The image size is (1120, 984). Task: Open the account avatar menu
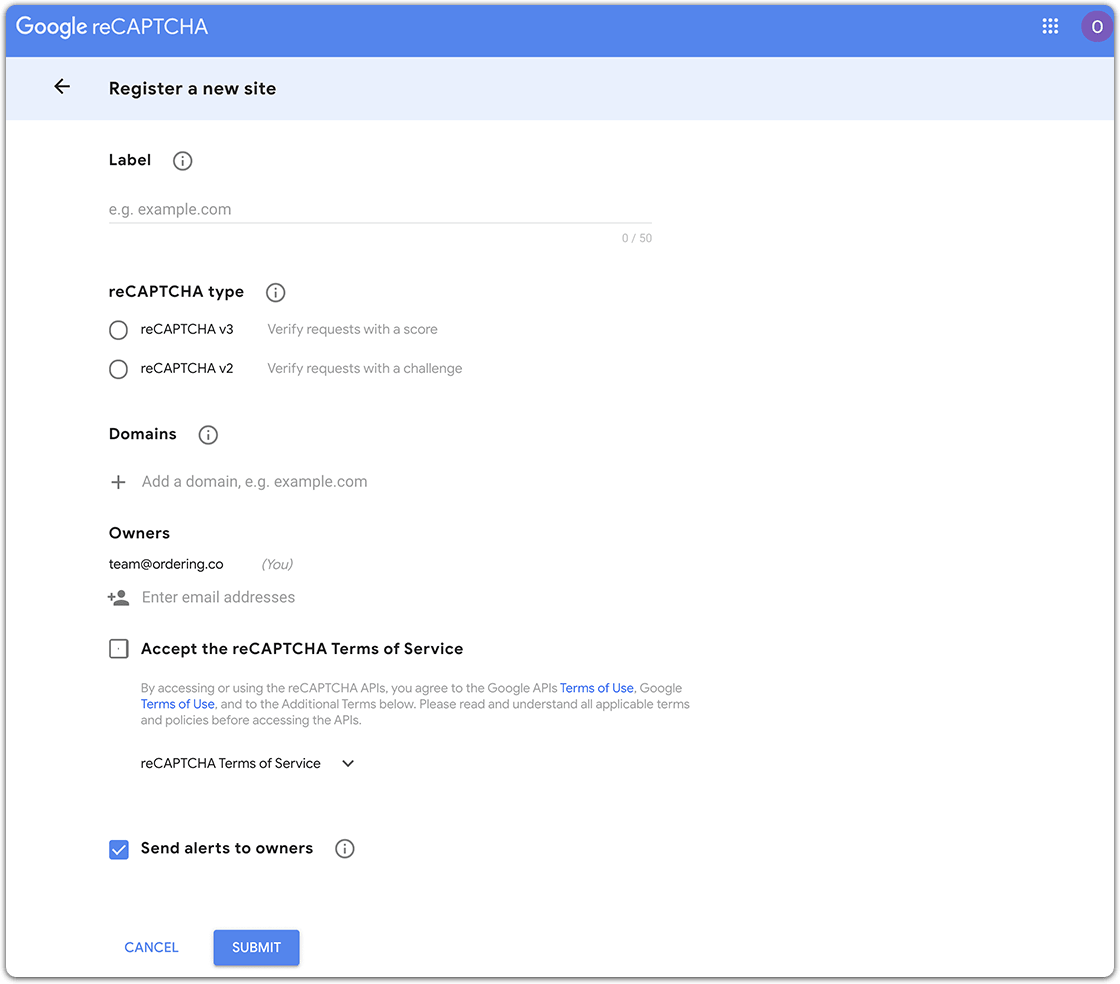click(x=1096, y=26)
